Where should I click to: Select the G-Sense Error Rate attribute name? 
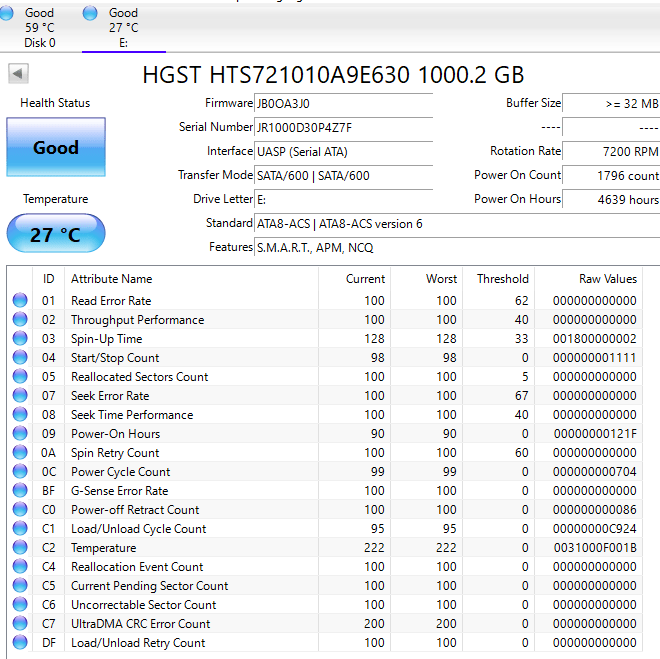tap(120, 491)
